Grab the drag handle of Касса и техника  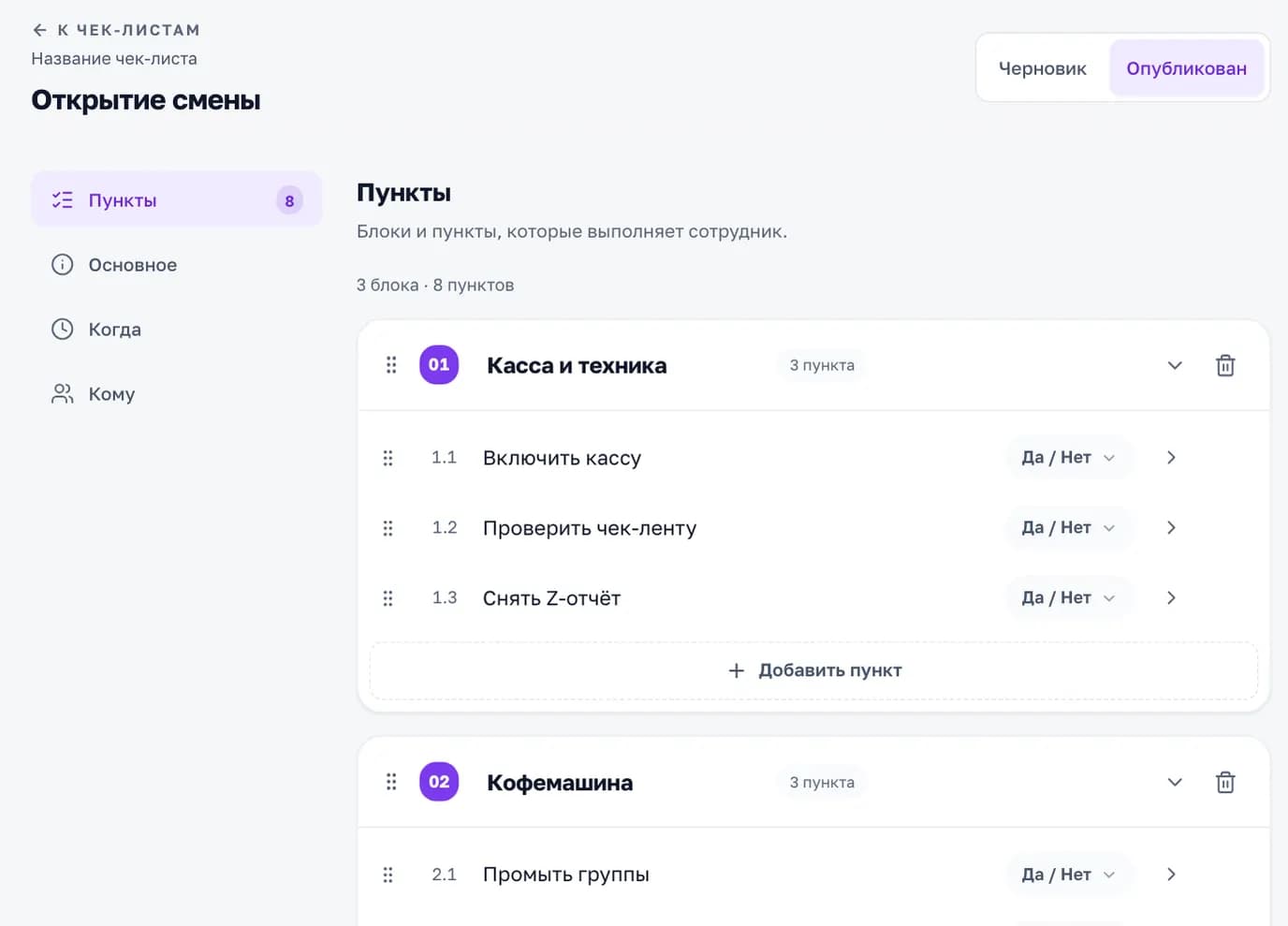click(391, 365)
